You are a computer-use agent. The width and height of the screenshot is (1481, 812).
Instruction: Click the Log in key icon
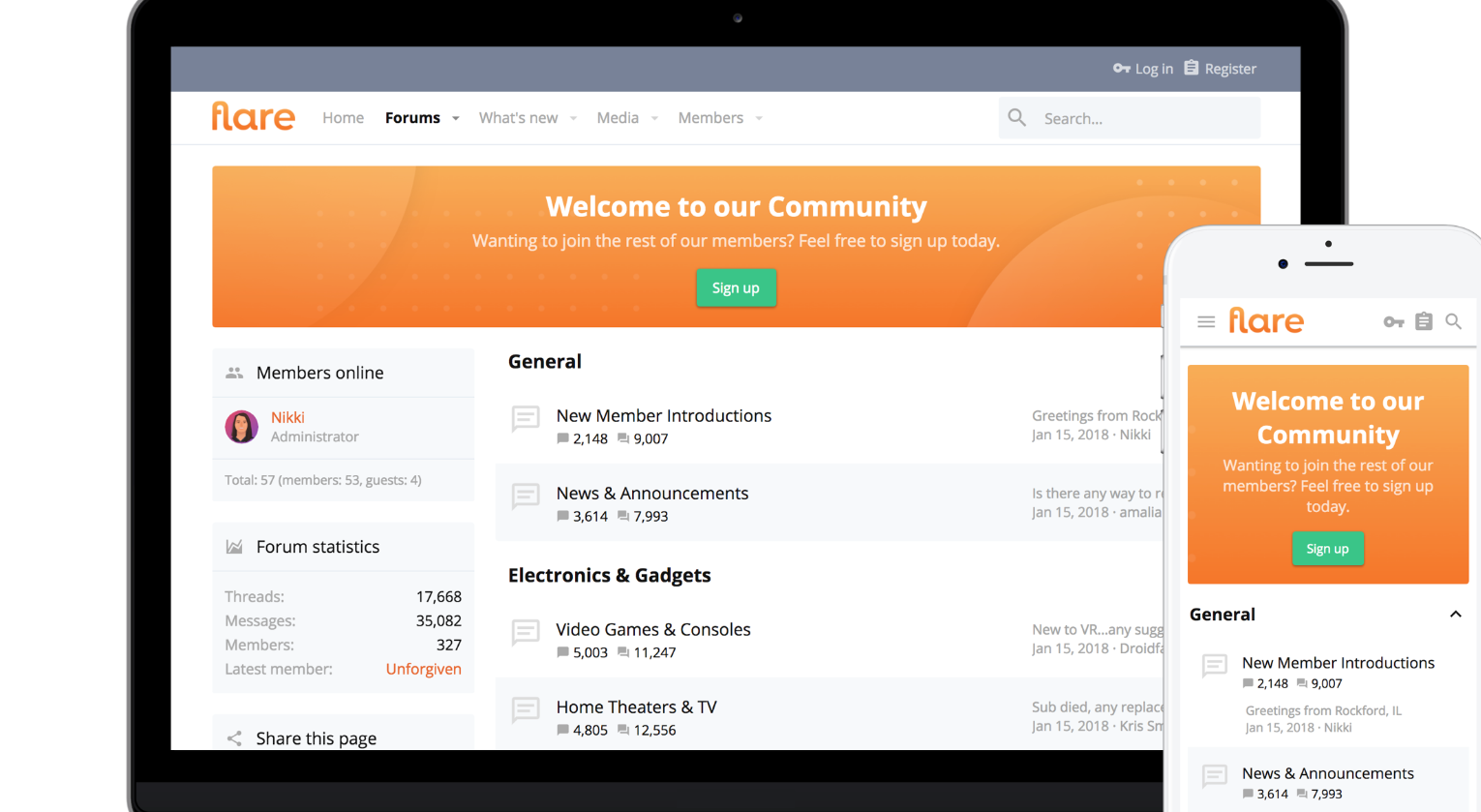pyautogui.click(x=1121, y=69)
